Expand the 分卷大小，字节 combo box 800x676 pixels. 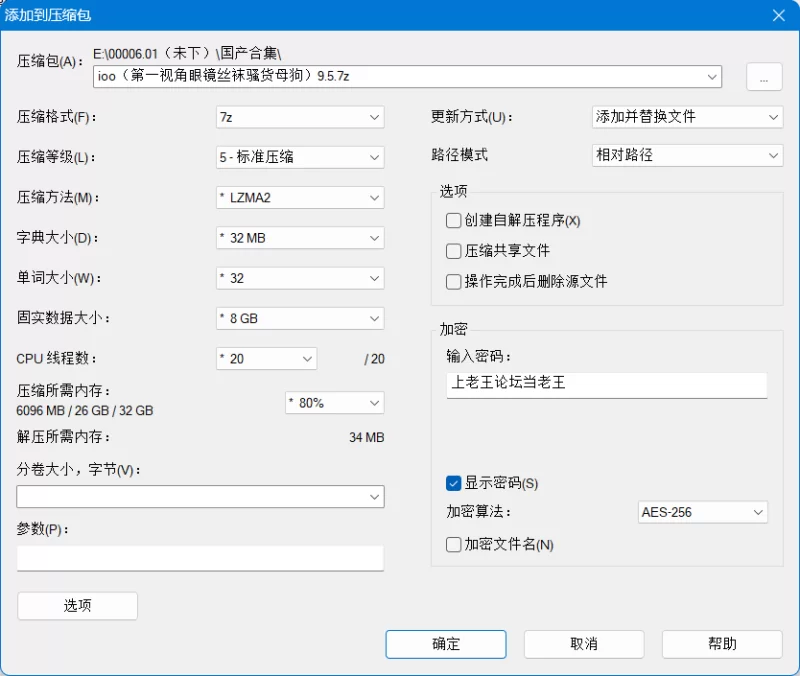point(200,496)
